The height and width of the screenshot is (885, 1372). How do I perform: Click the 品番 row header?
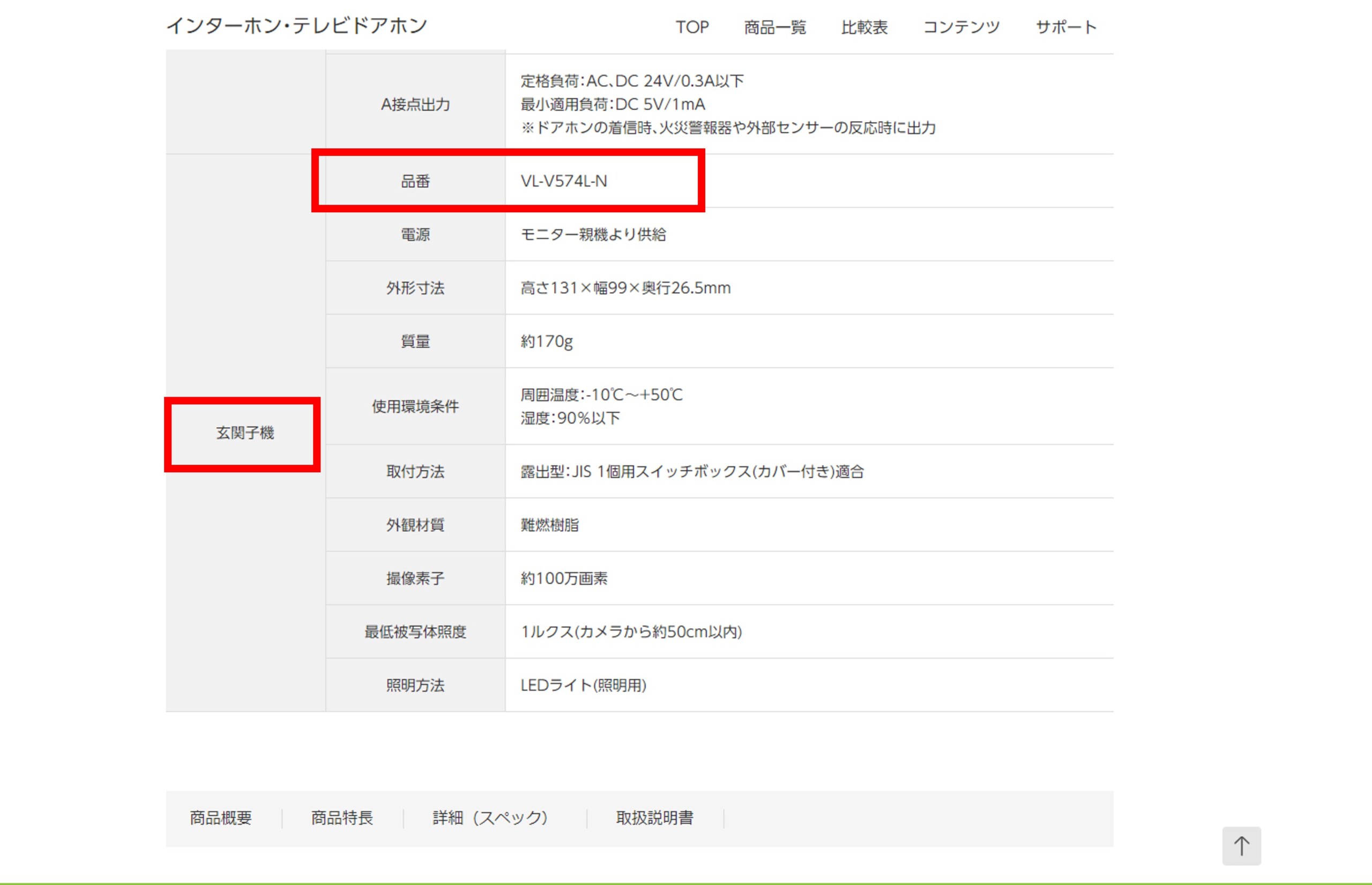click(x=415, y=181)
